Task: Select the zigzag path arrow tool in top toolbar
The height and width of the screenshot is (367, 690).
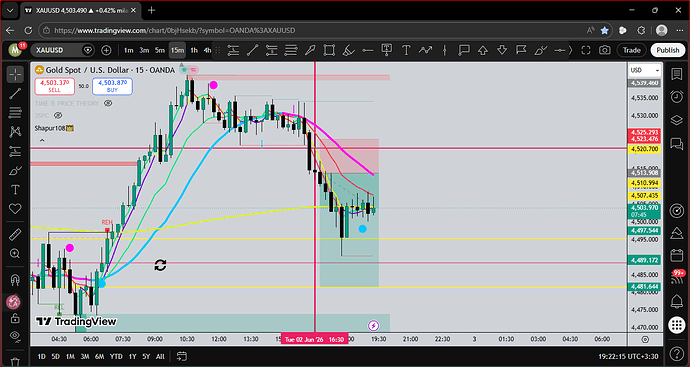Action: (425, 50)
